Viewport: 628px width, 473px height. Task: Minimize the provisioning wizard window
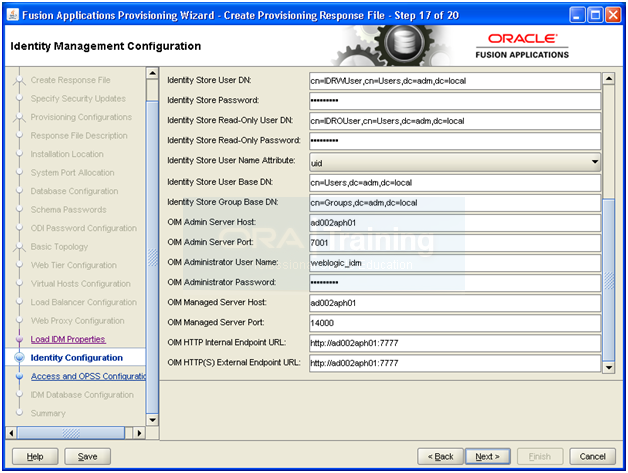(577, 15)
